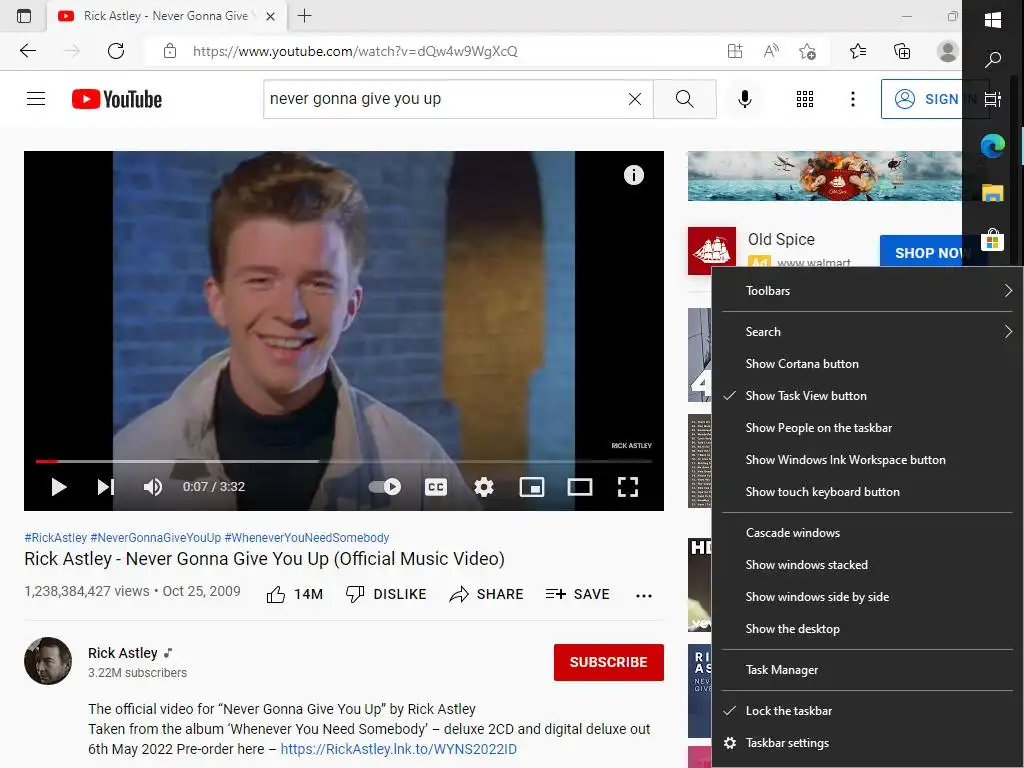Clear the search box text

635,99
